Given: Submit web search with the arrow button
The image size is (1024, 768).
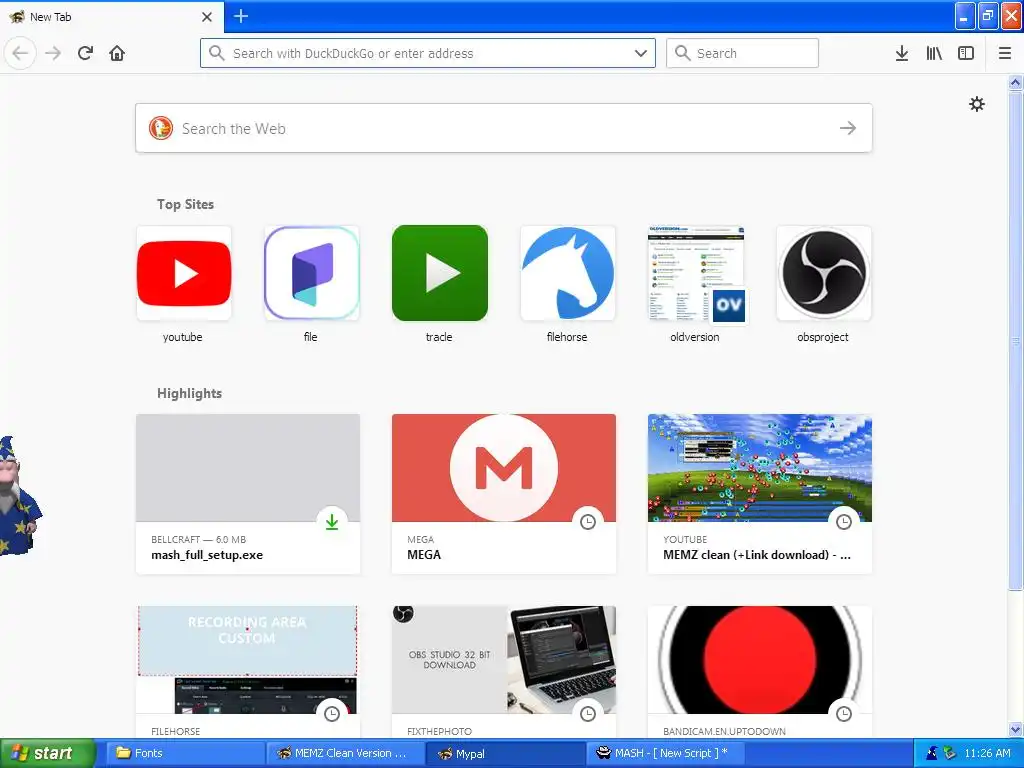Looking at the screenshot, I should coord(848,128).
